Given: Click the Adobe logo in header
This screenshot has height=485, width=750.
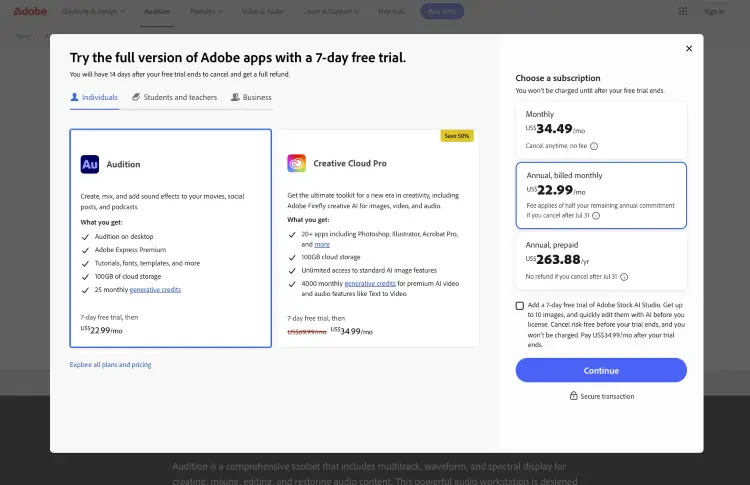Looking at the screenshot, I should coord(30,11).
